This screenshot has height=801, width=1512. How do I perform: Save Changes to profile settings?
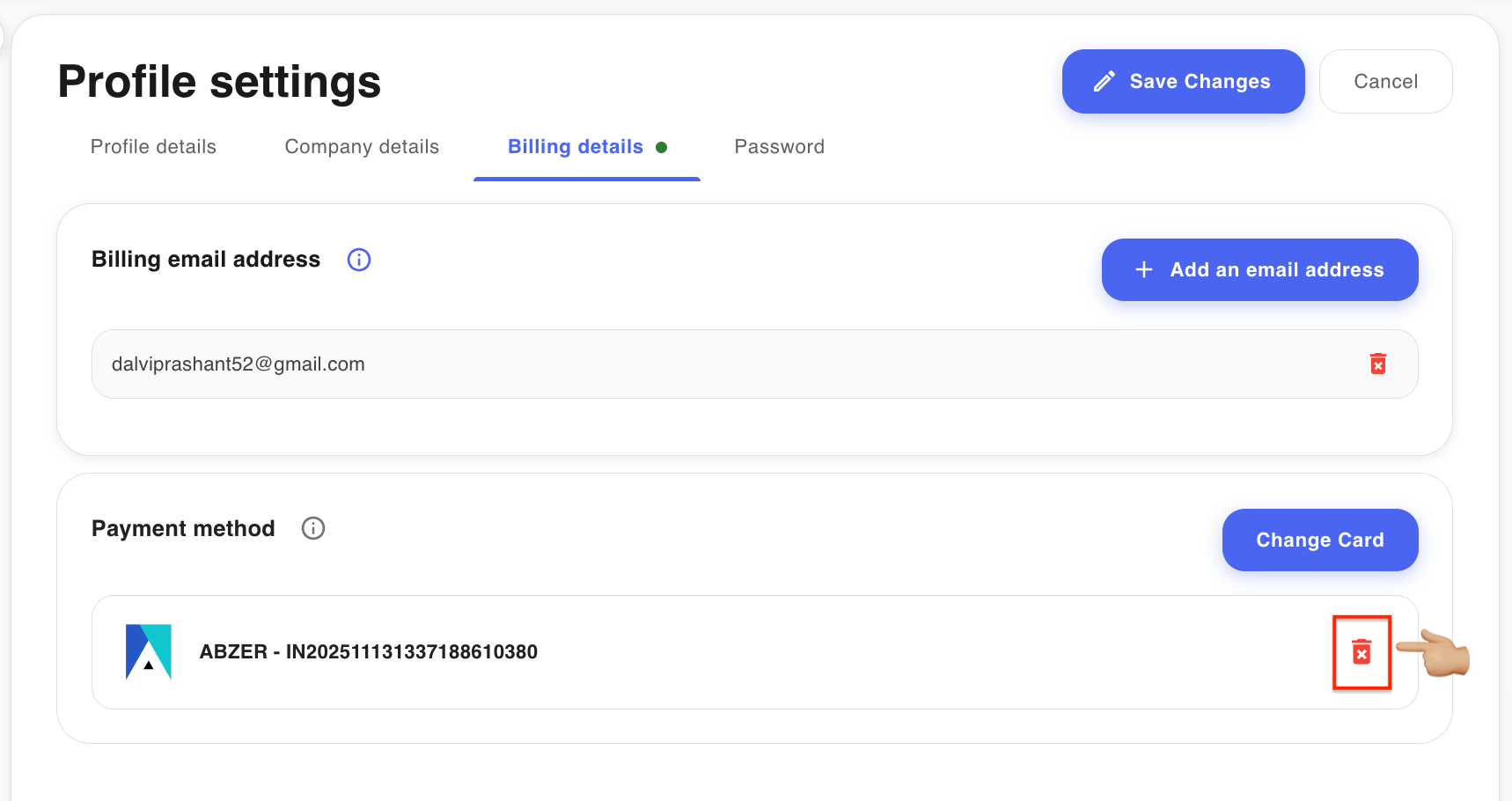click(1184, 82)
